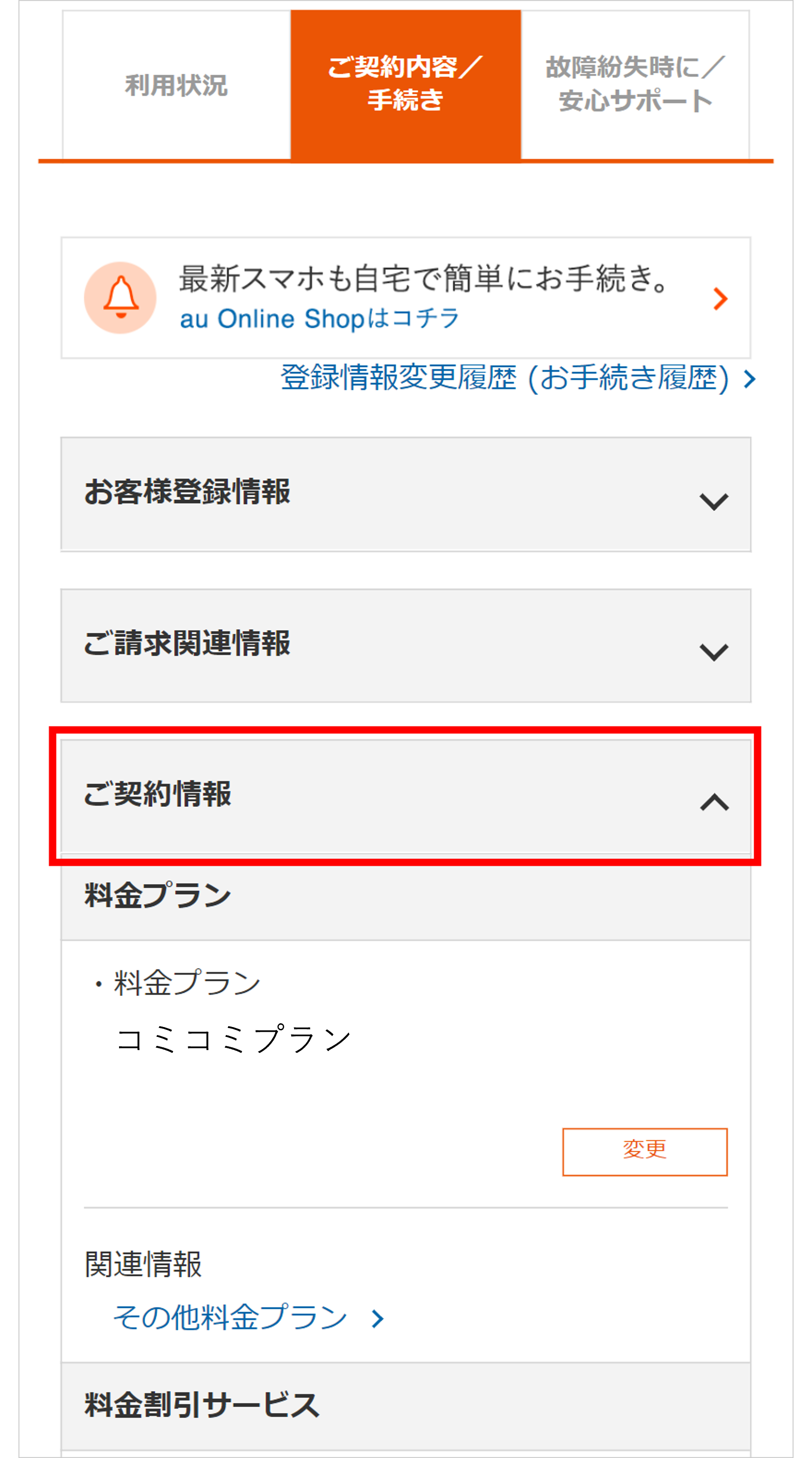This screenshot has width=812, height=1458.
Task: Open the au Online Shopはコチラ link
Action: (319, 319)
